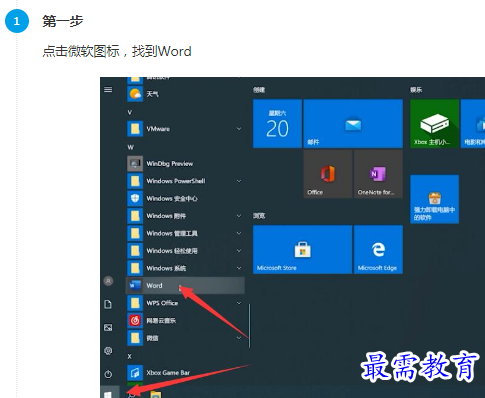Open the OneNote for... tile
Screen dimensions: 485x398
coord(378,174)
